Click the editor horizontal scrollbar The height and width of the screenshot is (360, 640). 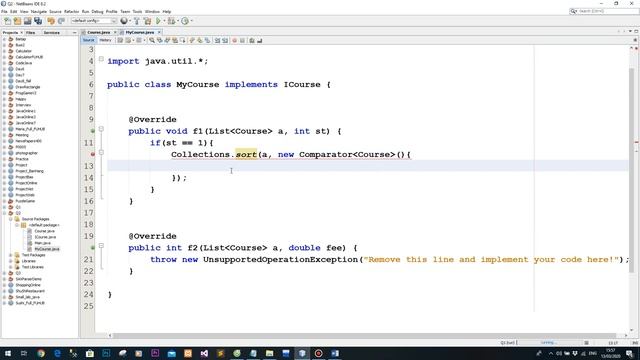(x=363, y=336)
